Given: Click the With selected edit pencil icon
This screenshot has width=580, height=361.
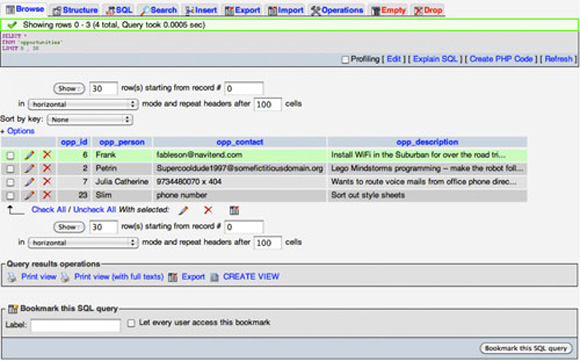Looking at the screenshot, I should (x=183, y=210).
